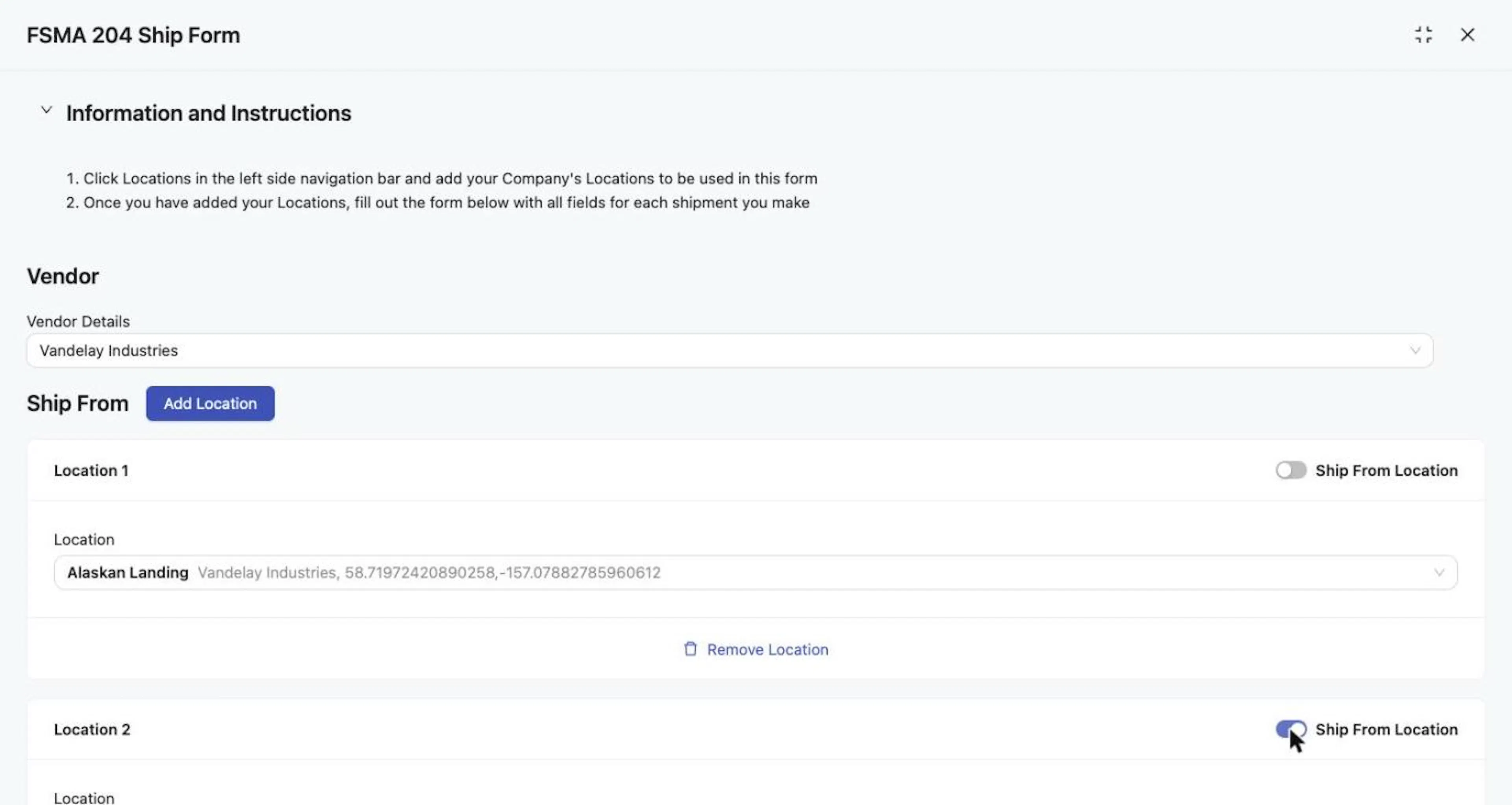The image size is (1512, 805).
Task: Click the Ship From heading
Action: coord(78,403)
